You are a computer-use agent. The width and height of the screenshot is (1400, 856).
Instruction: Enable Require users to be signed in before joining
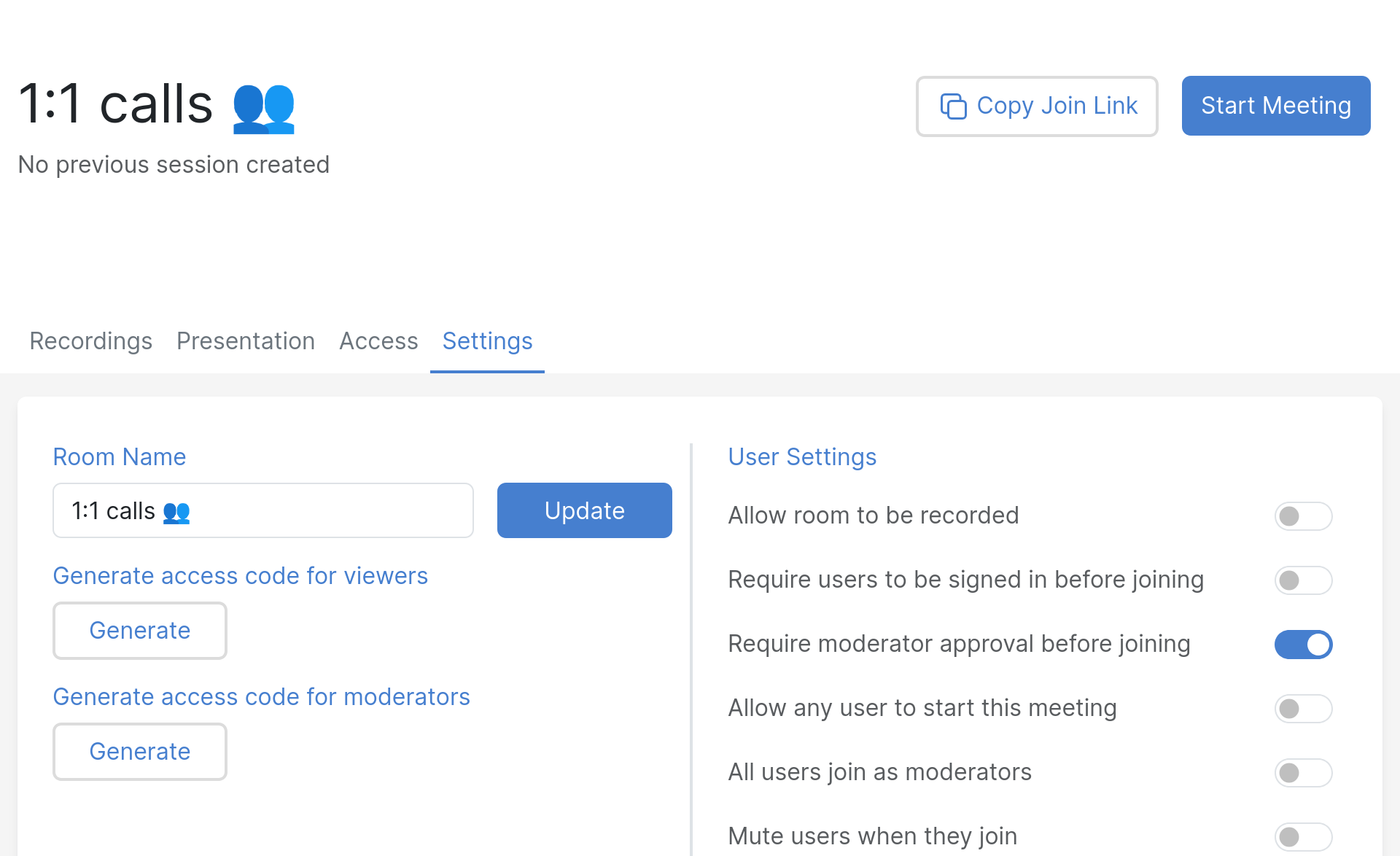pyautogui.click(x=1303, y=580)
